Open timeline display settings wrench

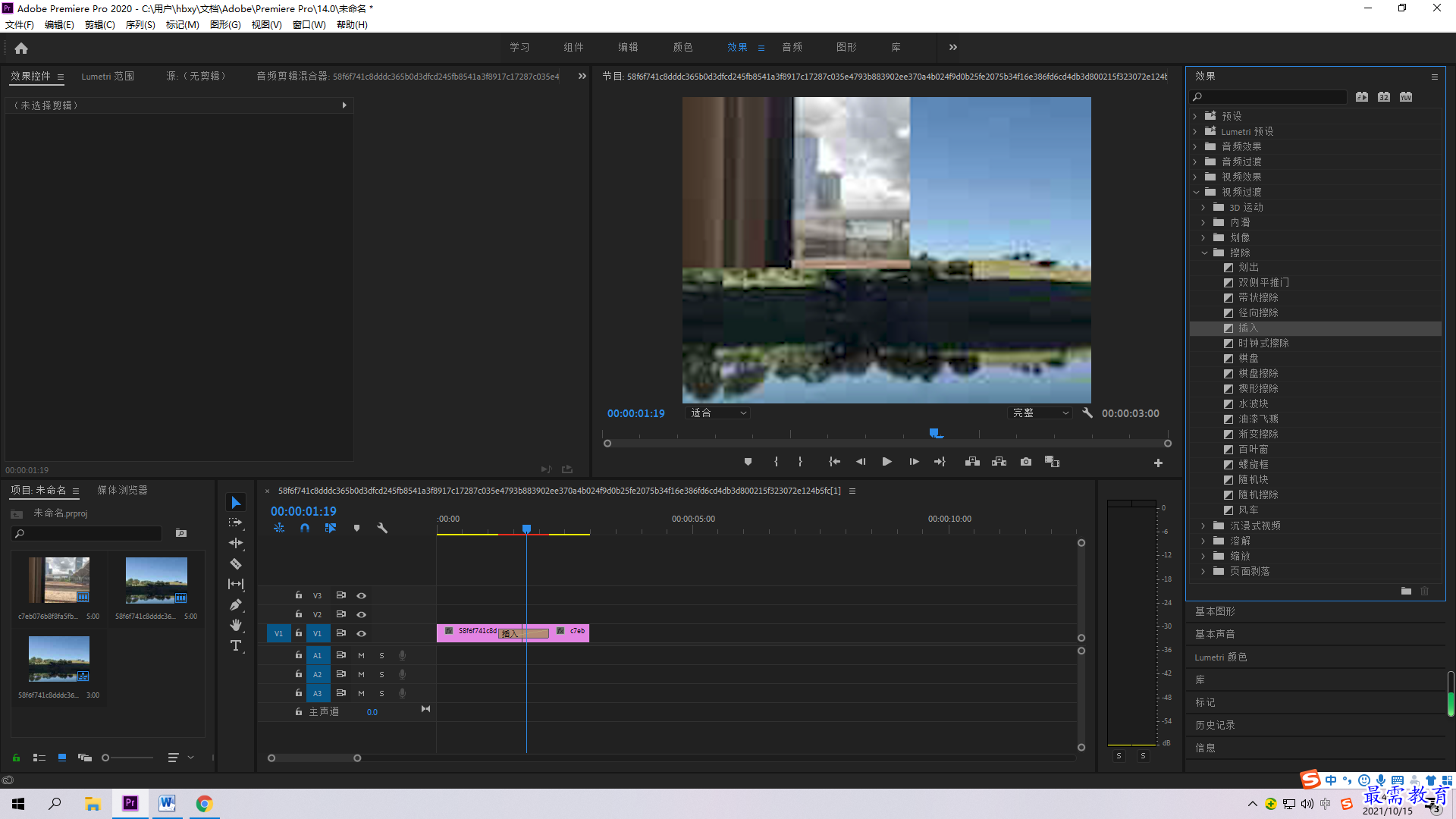click(382, 528)
